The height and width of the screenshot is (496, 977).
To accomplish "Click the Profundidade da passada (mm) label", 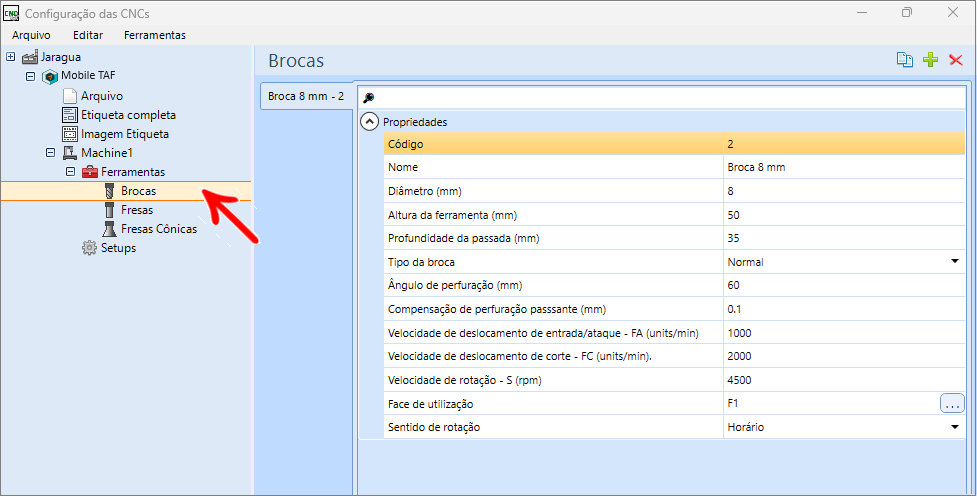I will (464, 238).
